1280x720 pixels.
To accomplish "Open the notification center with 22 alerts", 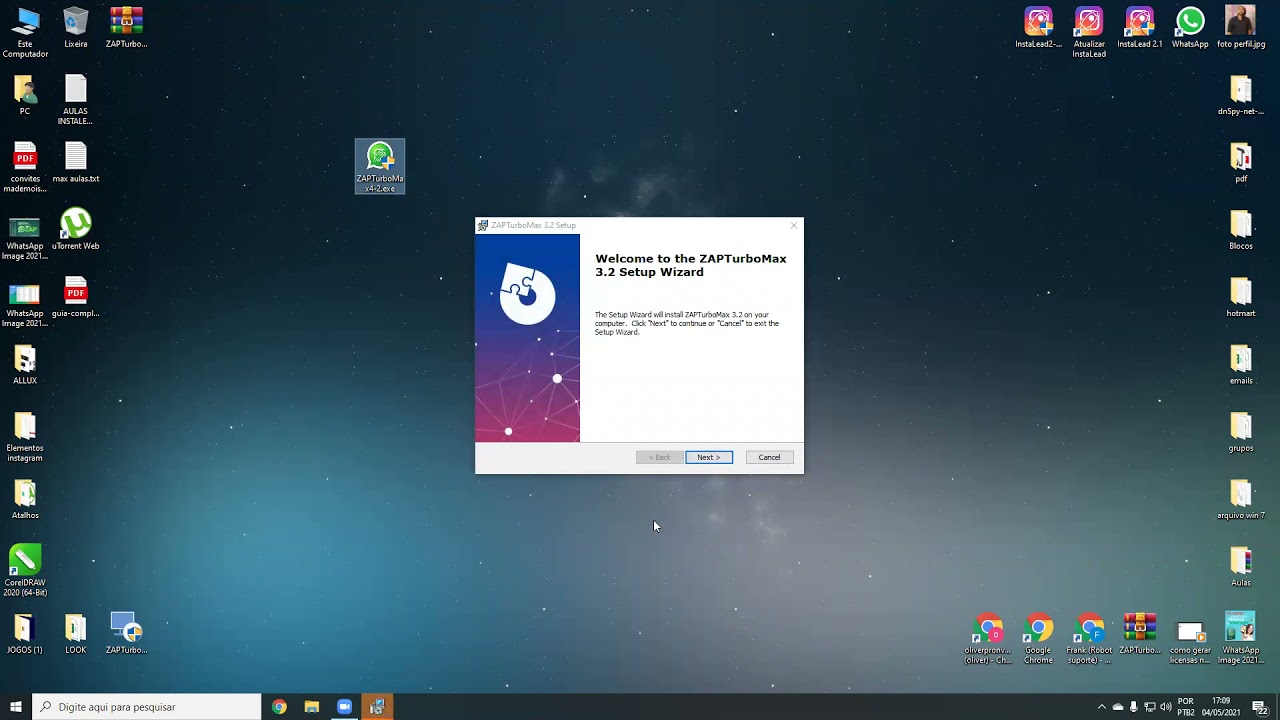I will click(x=1260, y=707).
